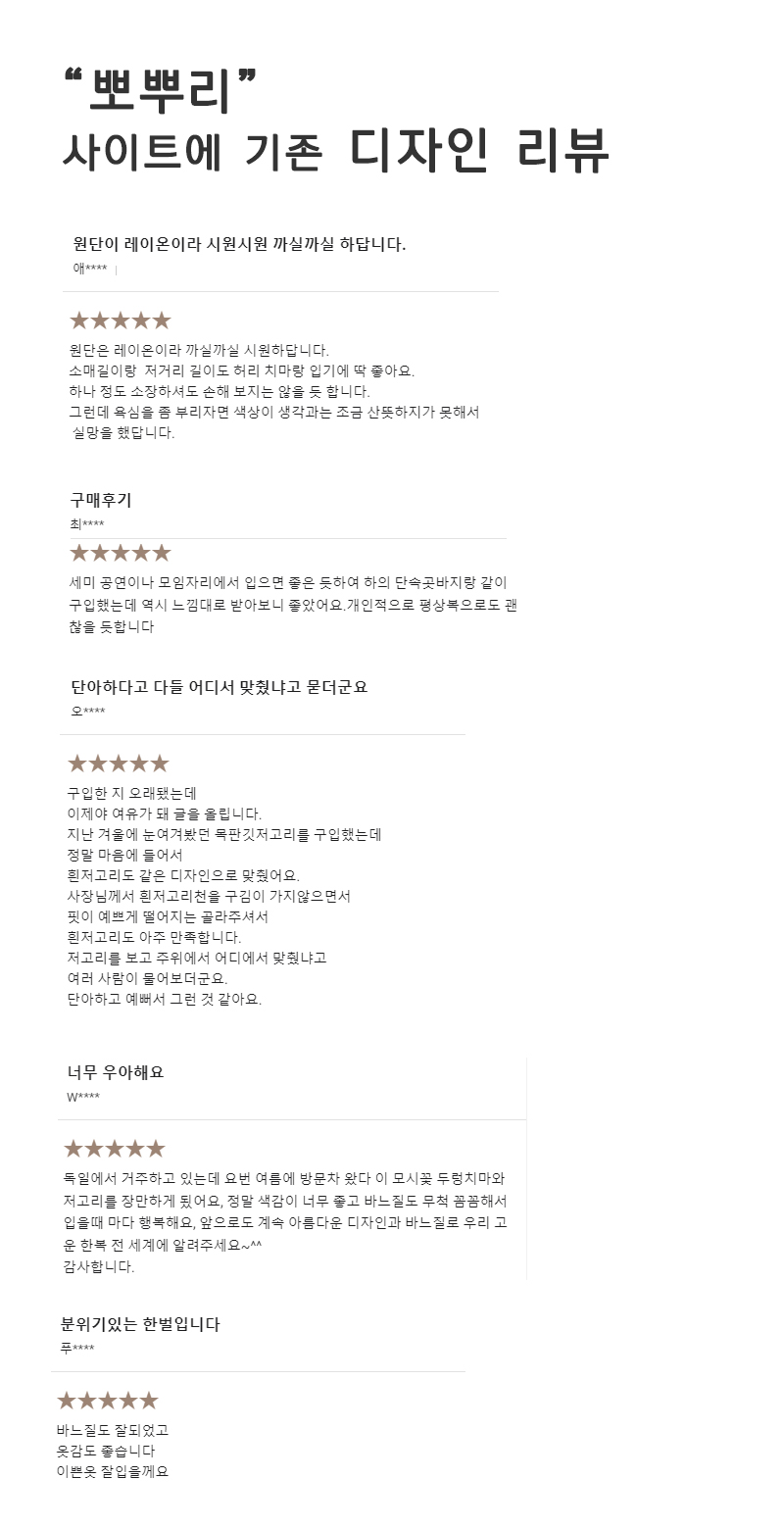
Task: Click reviewer name 애****
Action: click(x=90, y=269)
